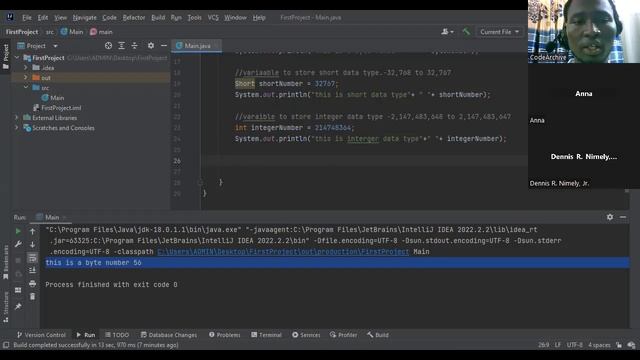Open notifications icon in status bar
The height and width of the screenshot is (360, 640).
pos(632,345)
